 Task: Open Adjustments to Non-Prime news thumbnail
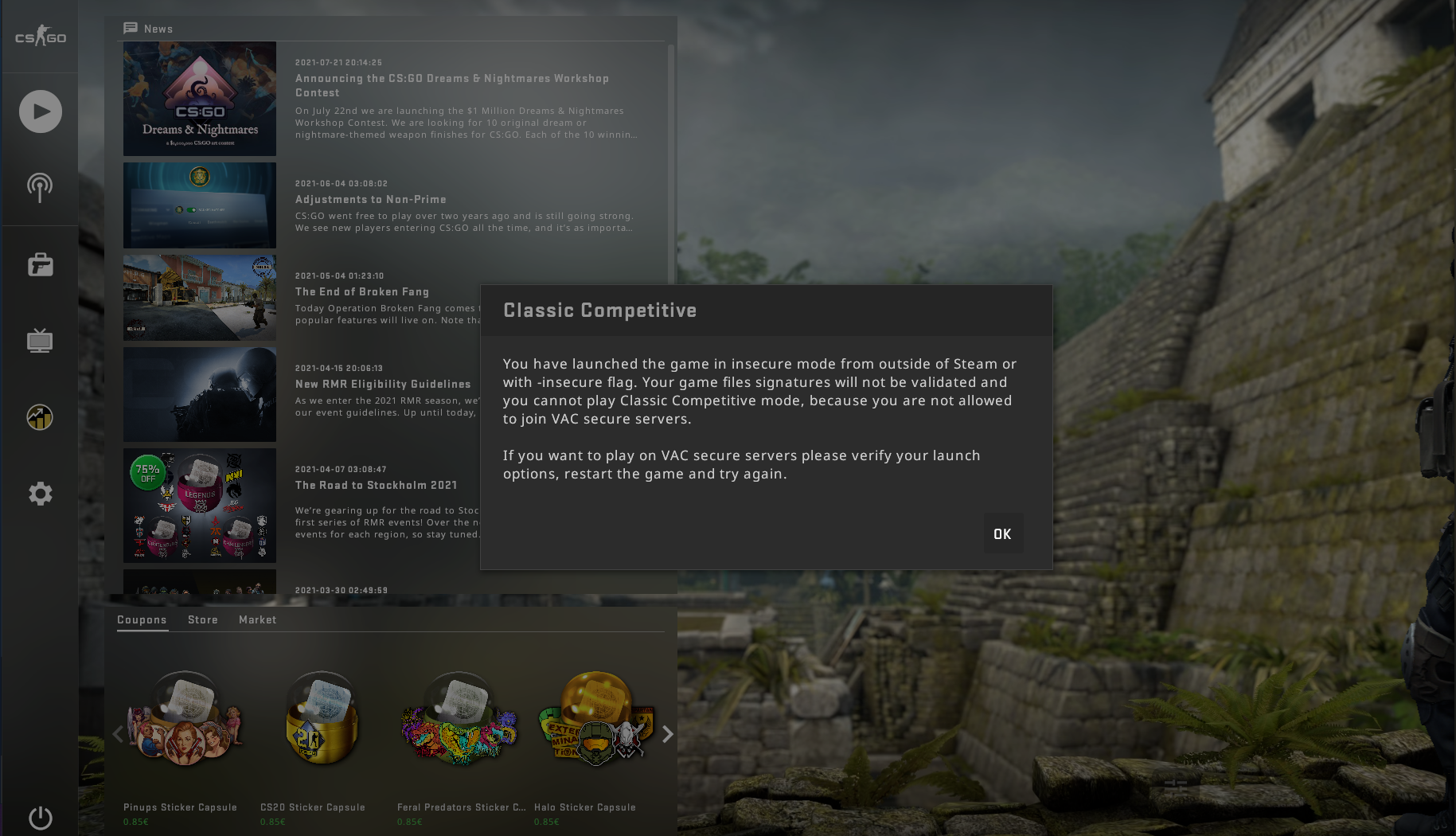[x=200, y=205]
